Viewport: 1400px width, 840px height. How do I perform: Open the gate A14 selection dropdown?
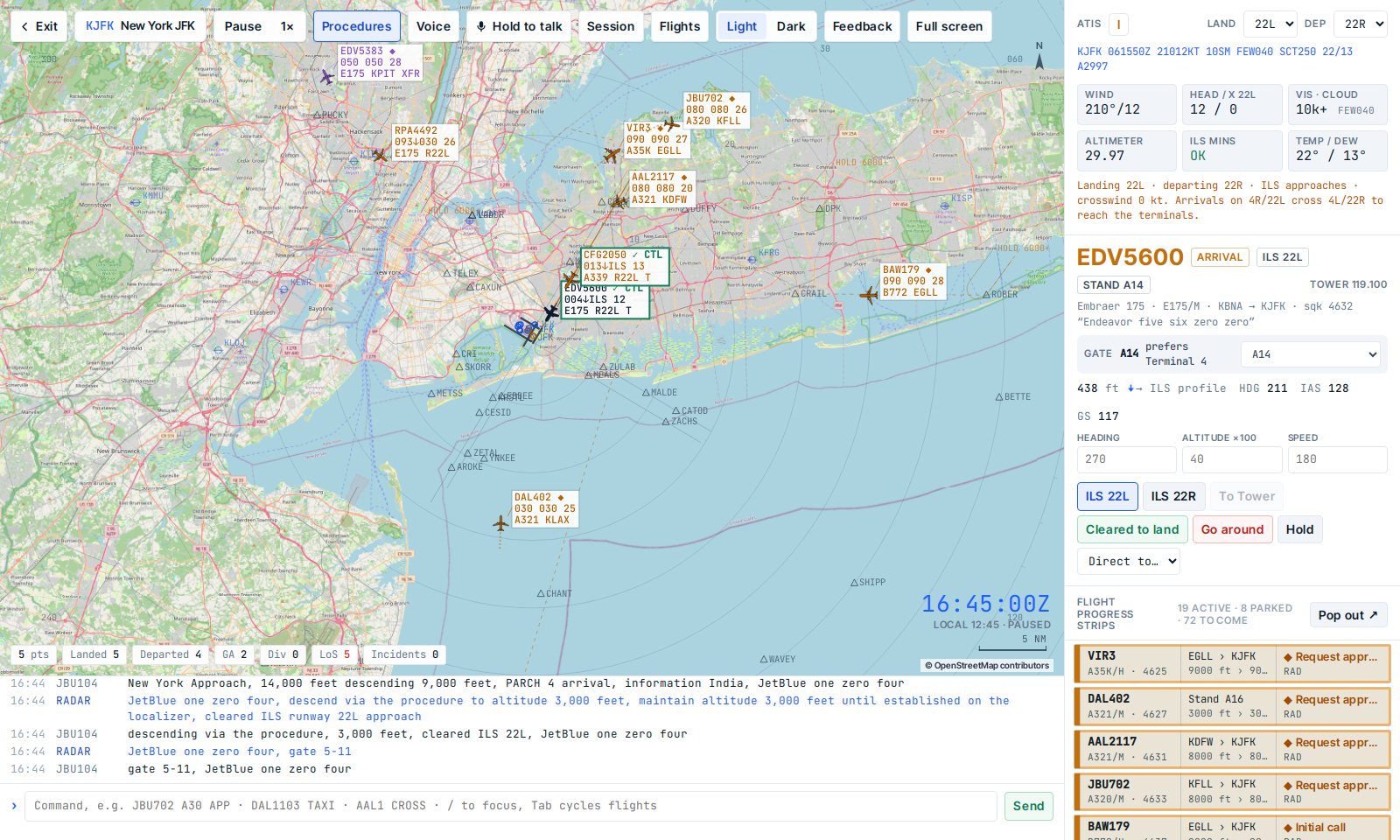click(1311, 354)
